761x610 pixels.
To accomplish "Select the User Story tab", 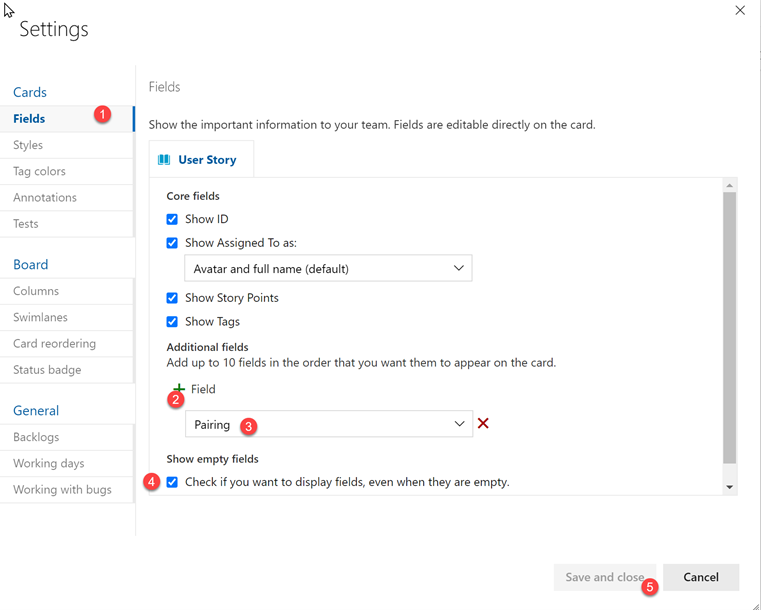I will pyautogui.click(x=201, y=160).
